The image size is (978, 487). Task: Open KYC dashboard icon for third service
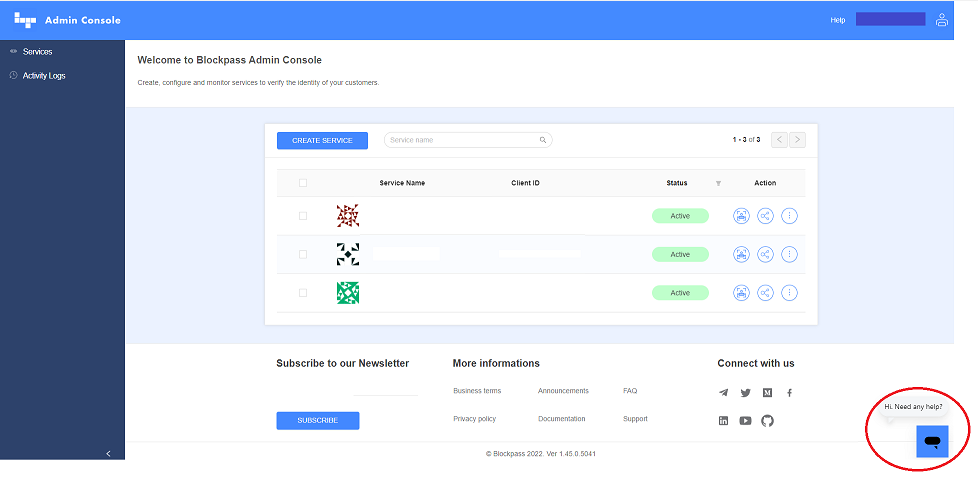(741, 293)
